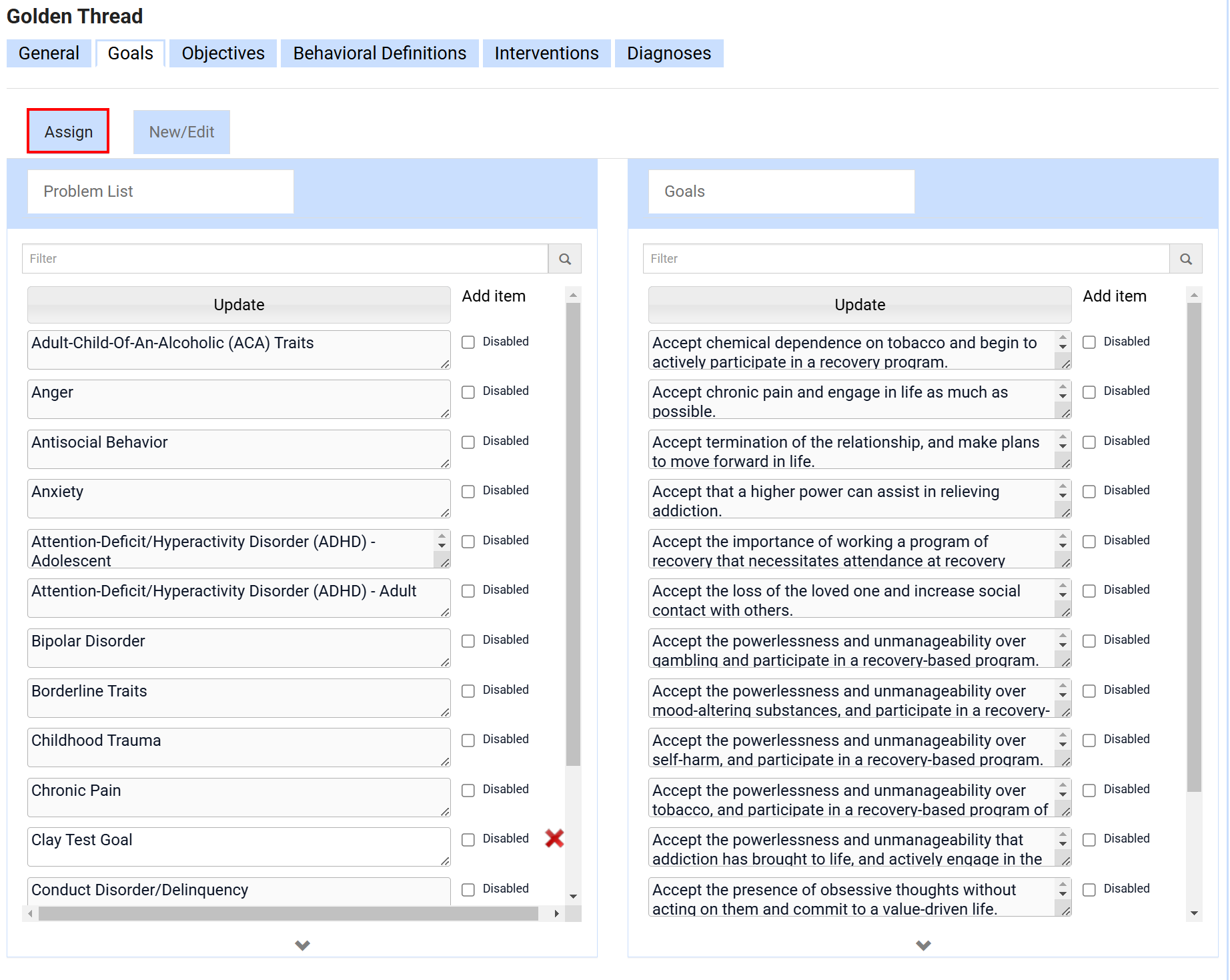Switch to the Objectives tab
Screen dimensions: 1230x980
pos(223,53)
